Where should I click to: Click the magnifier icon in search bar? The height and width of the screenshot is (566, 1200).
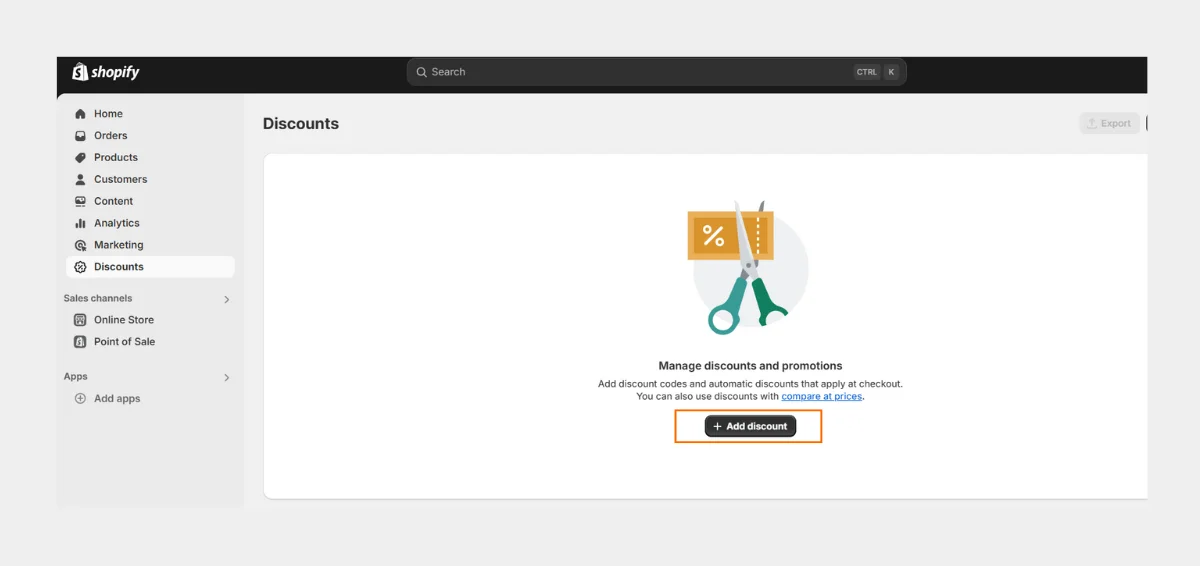point(422,72)
